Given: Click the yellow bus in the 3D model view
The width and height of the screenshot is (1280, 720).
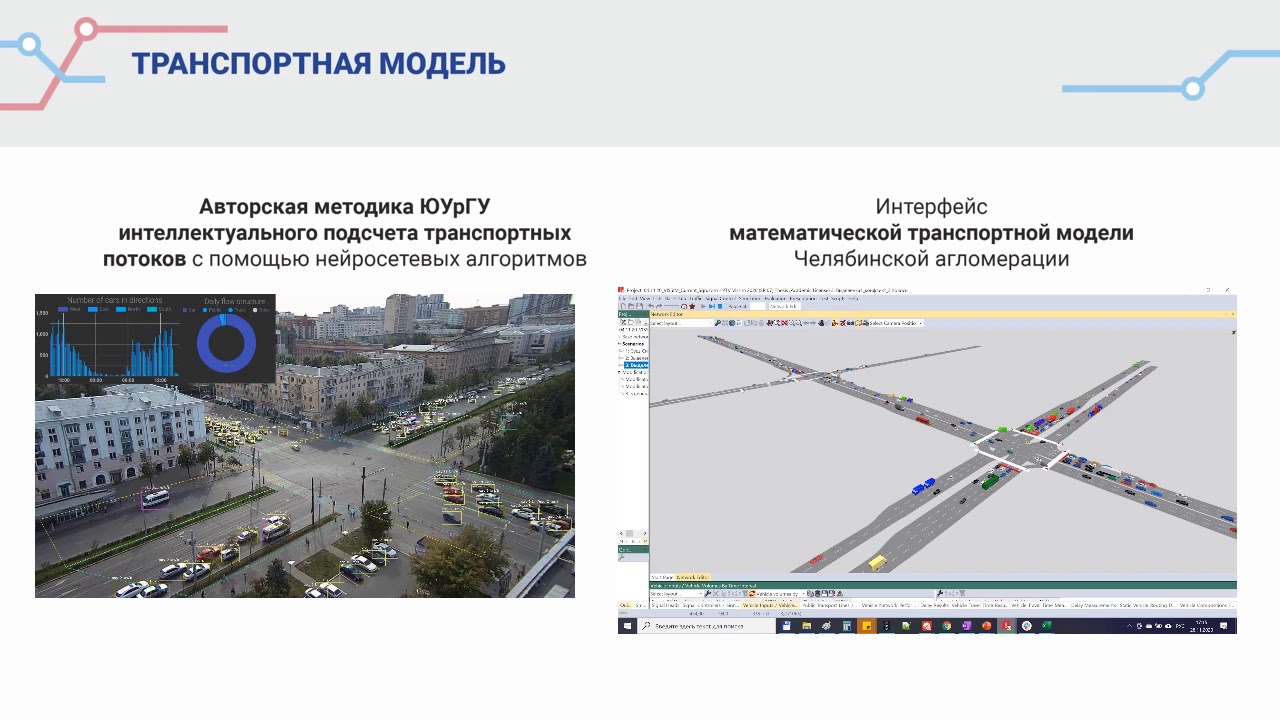Looking at the screenshot, I should tap(877, 562).
